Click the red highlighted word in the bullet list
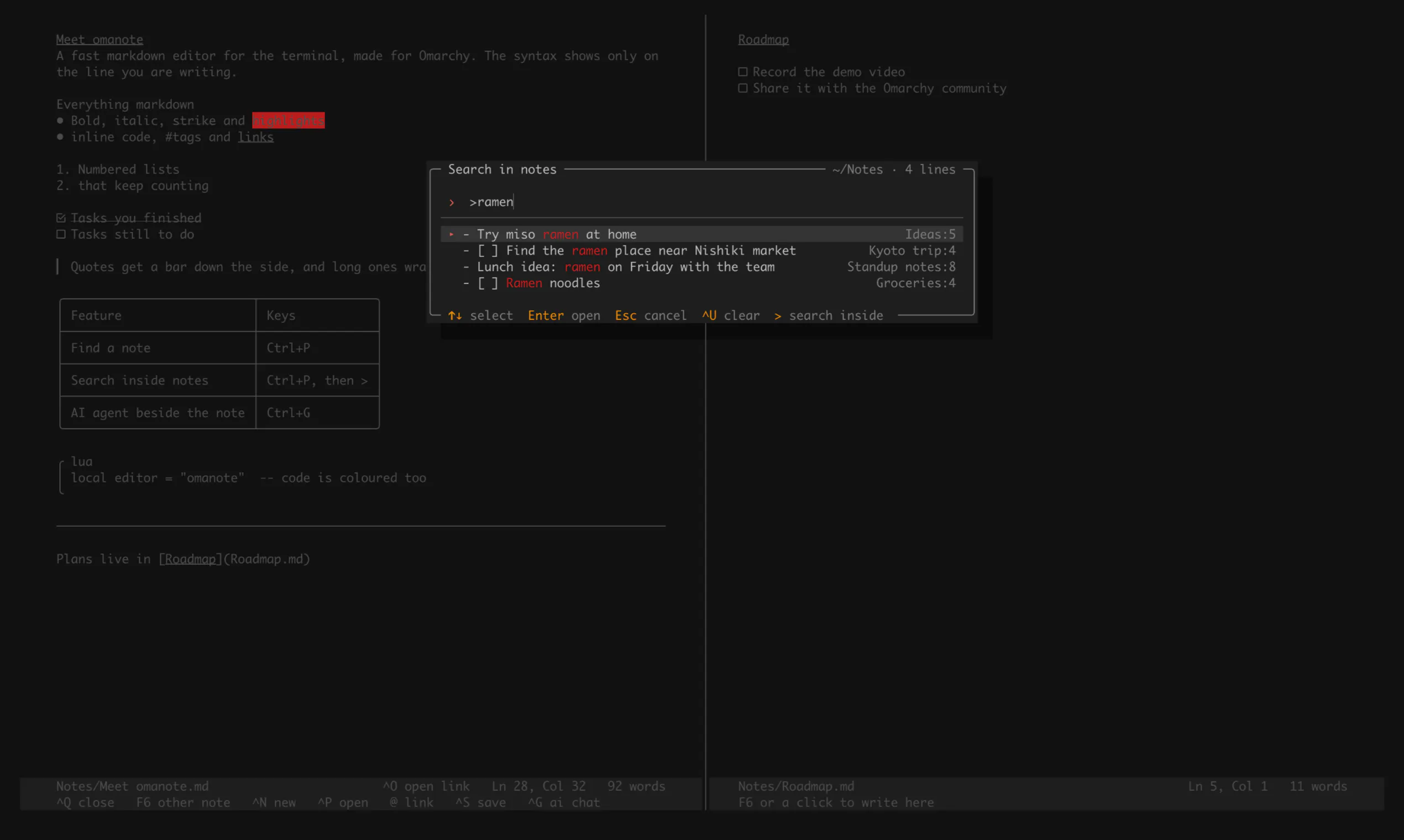This screenshot has height=840, width=1404. 288,120
